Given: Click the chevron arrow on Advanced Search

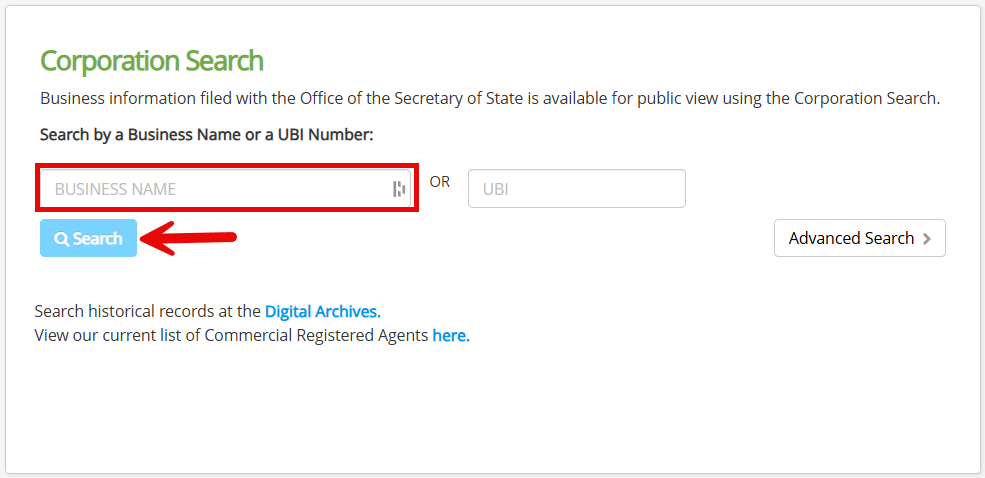Looking at the screenshot, I should 927,239.
